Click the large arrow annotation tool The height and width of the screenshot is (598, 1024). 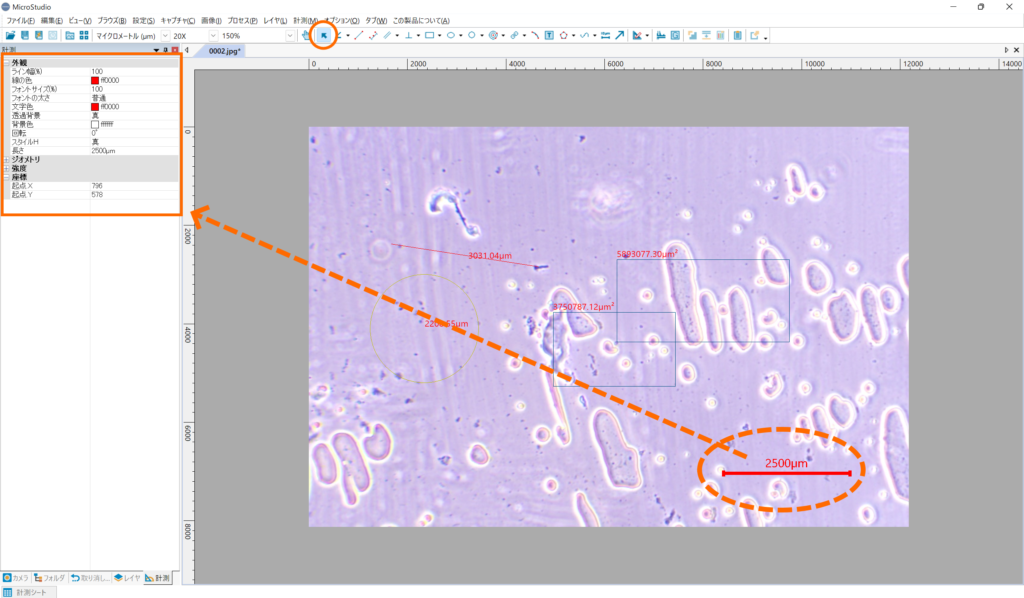[x=620, y=35]
